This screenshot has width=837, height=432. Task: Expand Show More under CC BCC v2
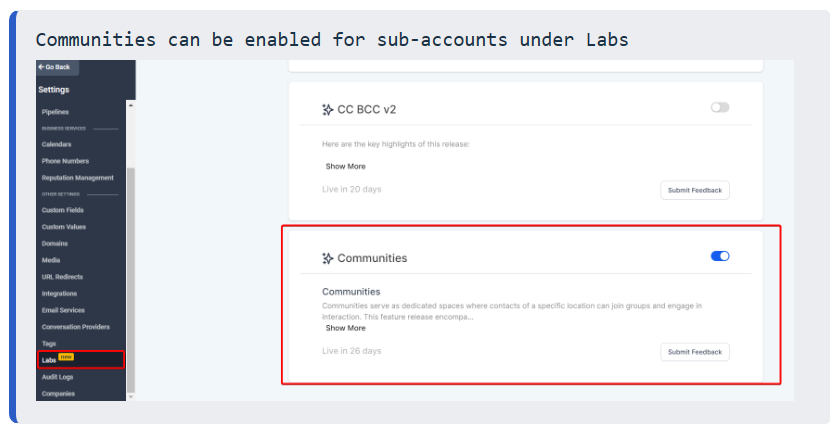(346, 167)
